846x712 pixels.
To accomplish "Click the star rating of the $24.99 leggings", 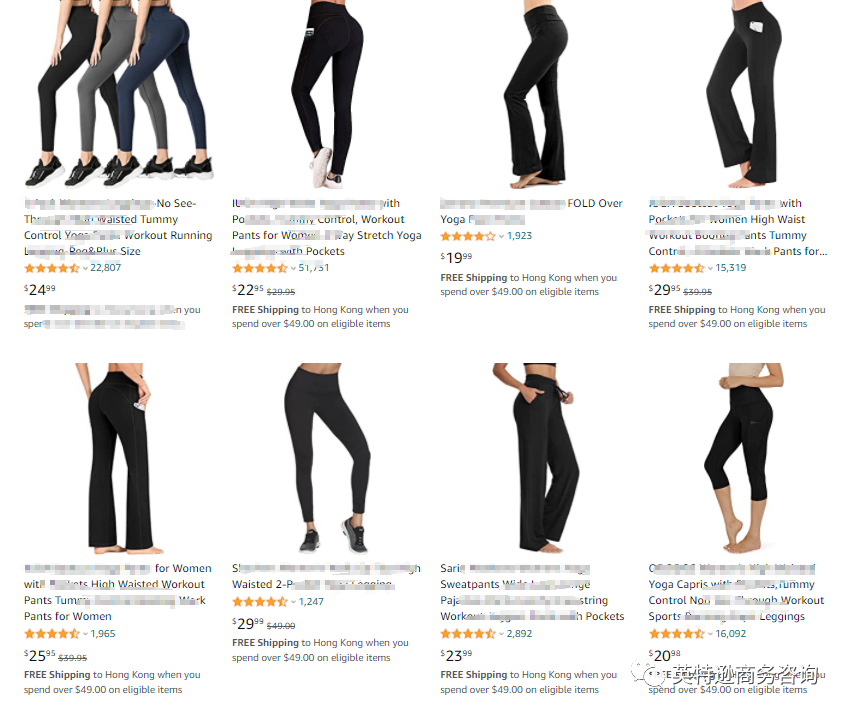I will pyautogui.click(x=52, y=268).
